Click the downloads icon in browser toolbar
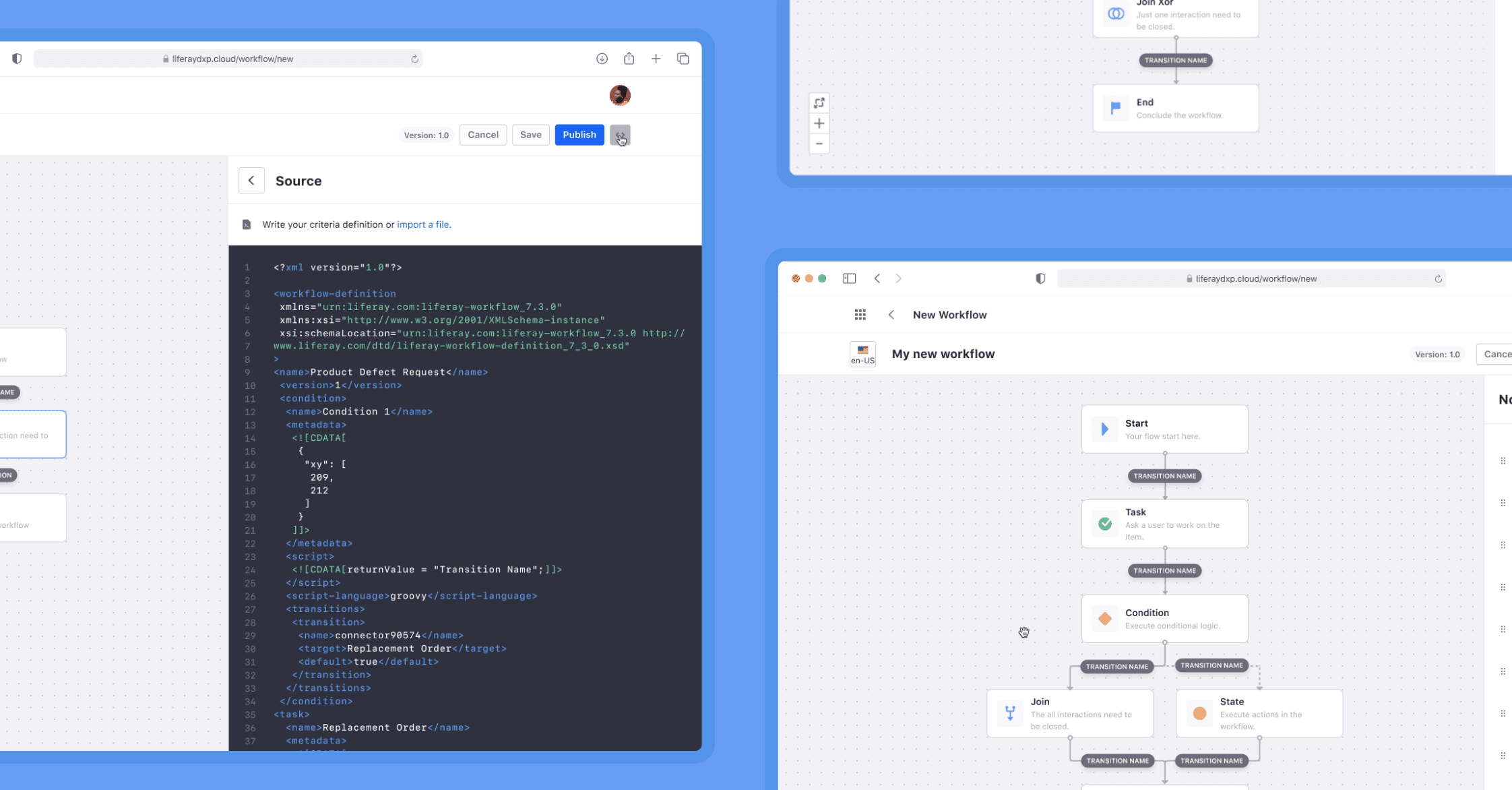The image size is (1512, 790). 602,59
